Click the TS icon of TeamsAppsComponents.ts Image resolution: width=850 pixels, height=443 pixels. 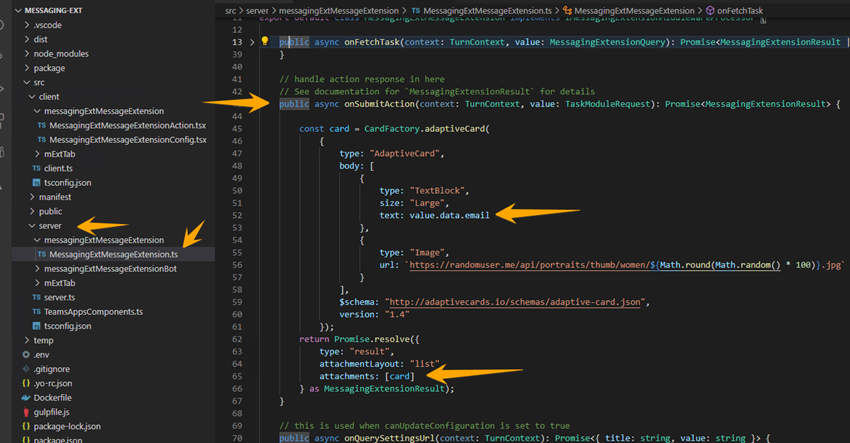click(36, 312)
